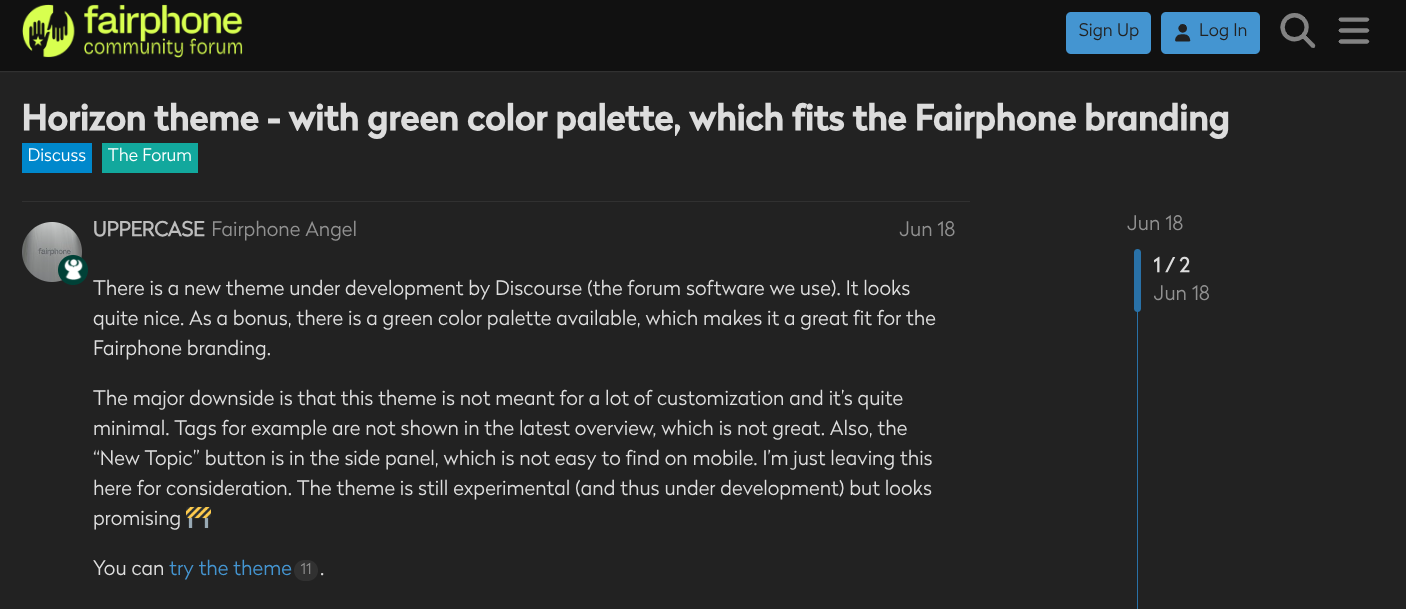Click the Jun 18 date under 1 / 2
Viewport: 1406px width, 609px height.
[1181, 294]
